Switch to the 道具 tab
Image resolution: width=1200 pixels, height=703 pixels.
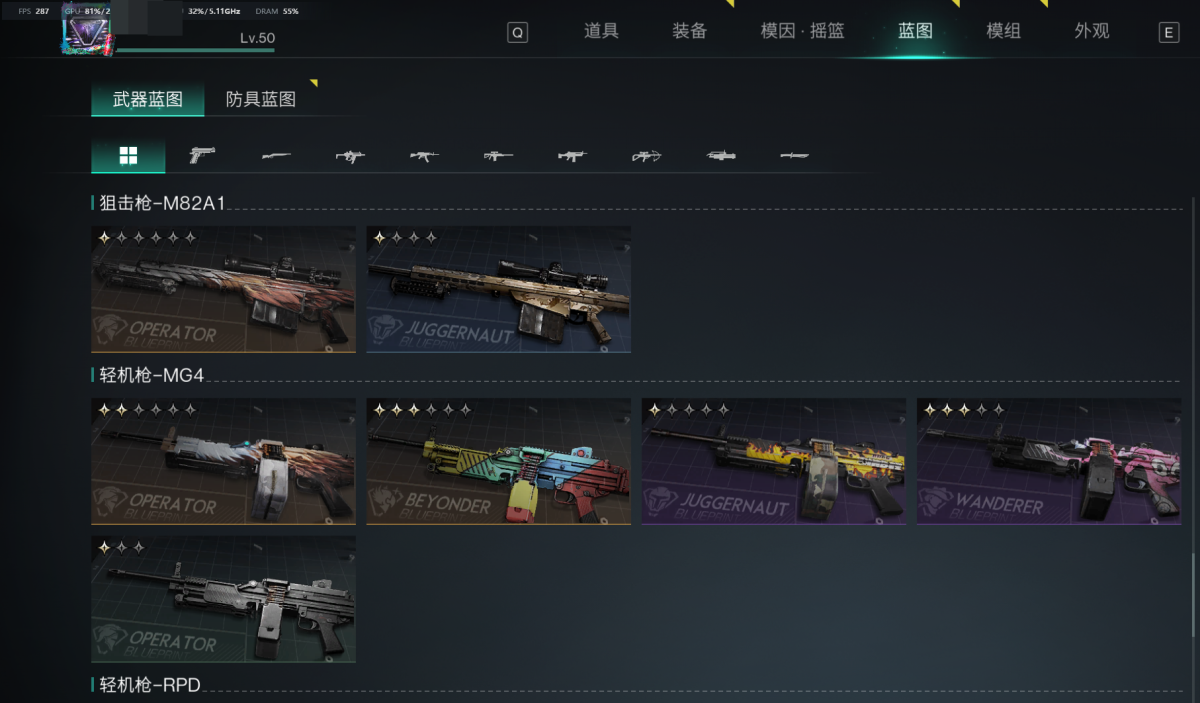(601, 31)
